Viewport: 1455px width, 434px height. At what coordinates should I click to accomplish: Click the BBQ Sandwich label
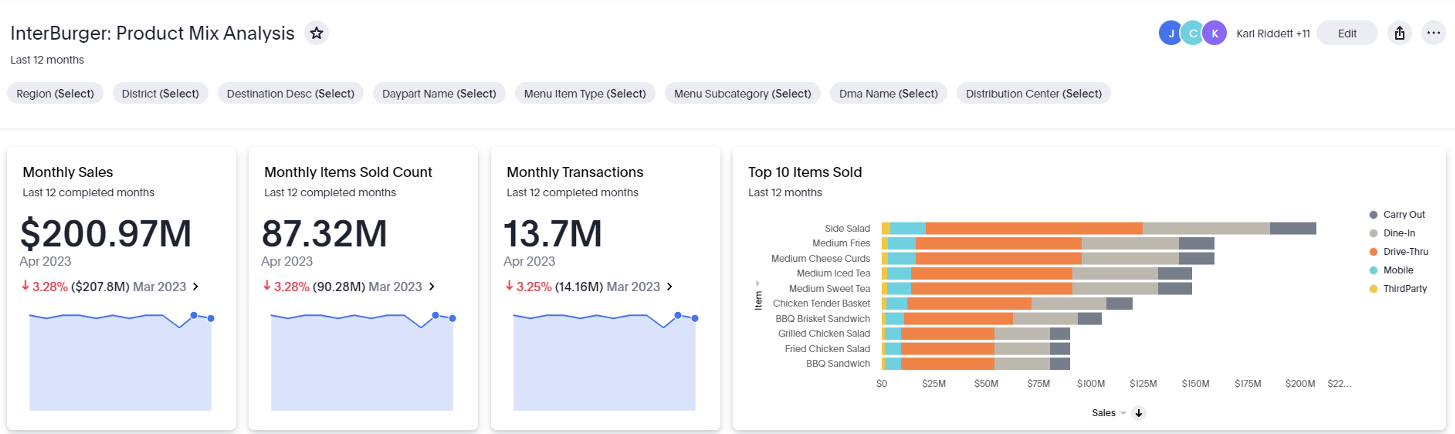tap(838, 364)
